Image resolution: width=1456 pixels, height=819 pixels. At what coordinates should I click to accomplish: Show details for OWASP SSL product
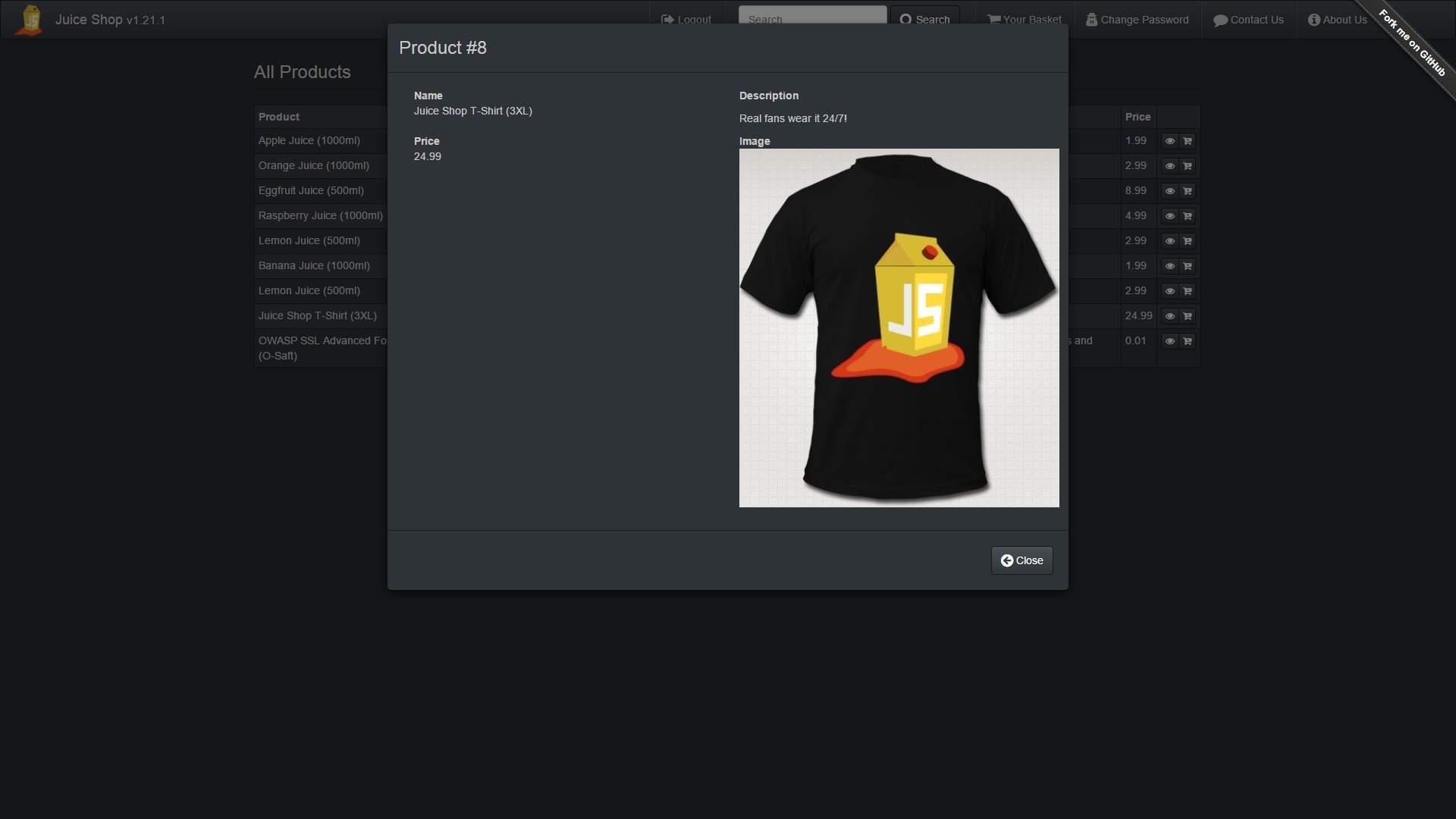coord(1169,341)
